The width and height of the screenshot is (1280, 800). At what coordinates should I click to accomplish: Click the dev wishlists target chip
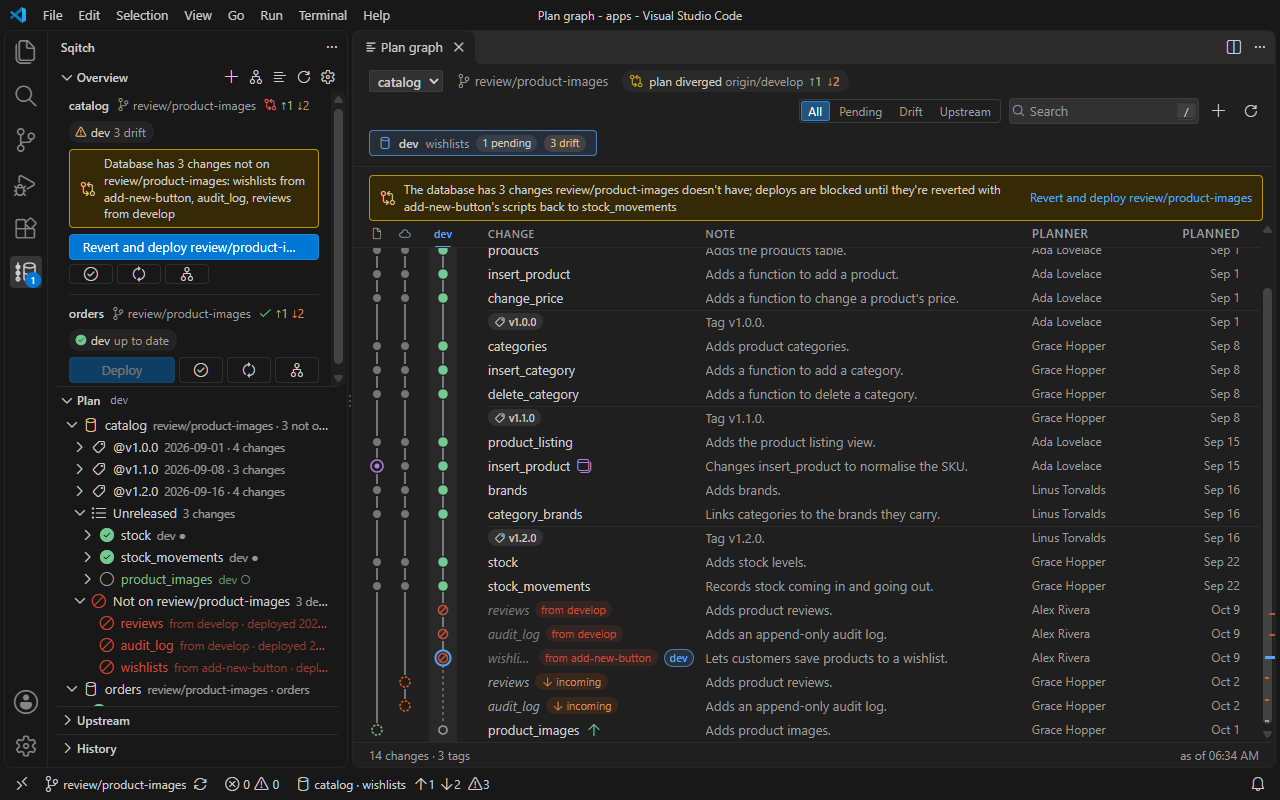pos(483,143)
